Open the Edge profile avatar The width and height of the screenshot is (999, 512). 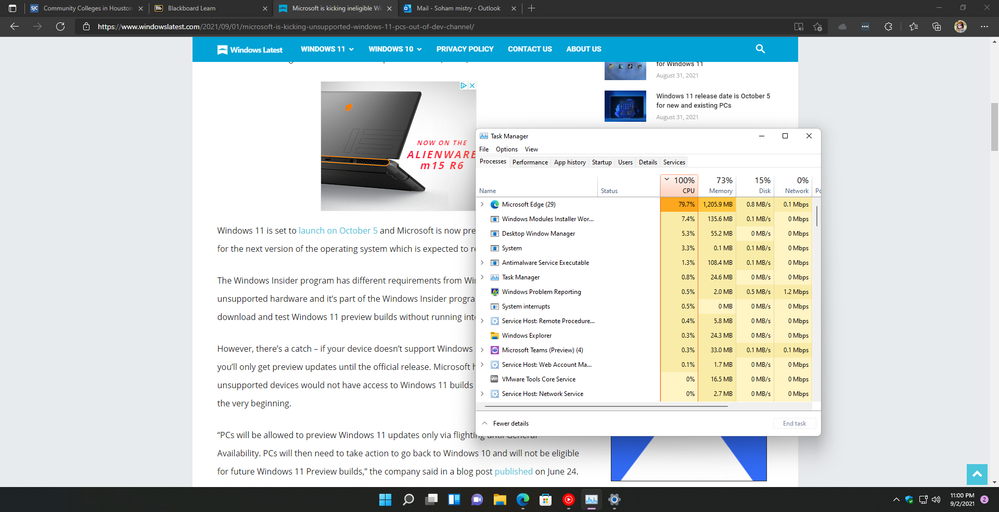pos(960,27)
